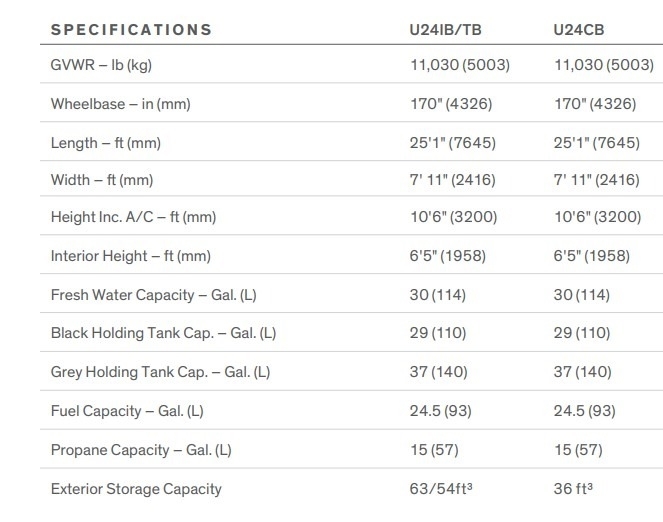Click the SPECIFICATIONS table heading
Viewport: 663px width, 522px height.
131,29
